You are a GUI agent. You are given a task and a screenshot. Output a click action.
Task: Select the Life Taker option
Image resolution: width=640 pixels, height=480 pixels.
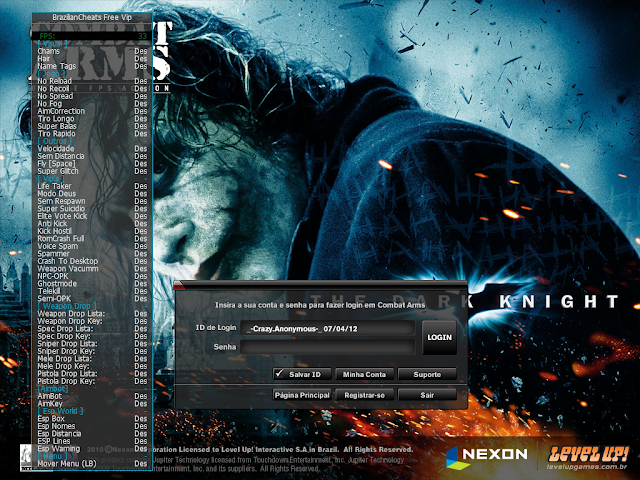click(x=92, y=186)
